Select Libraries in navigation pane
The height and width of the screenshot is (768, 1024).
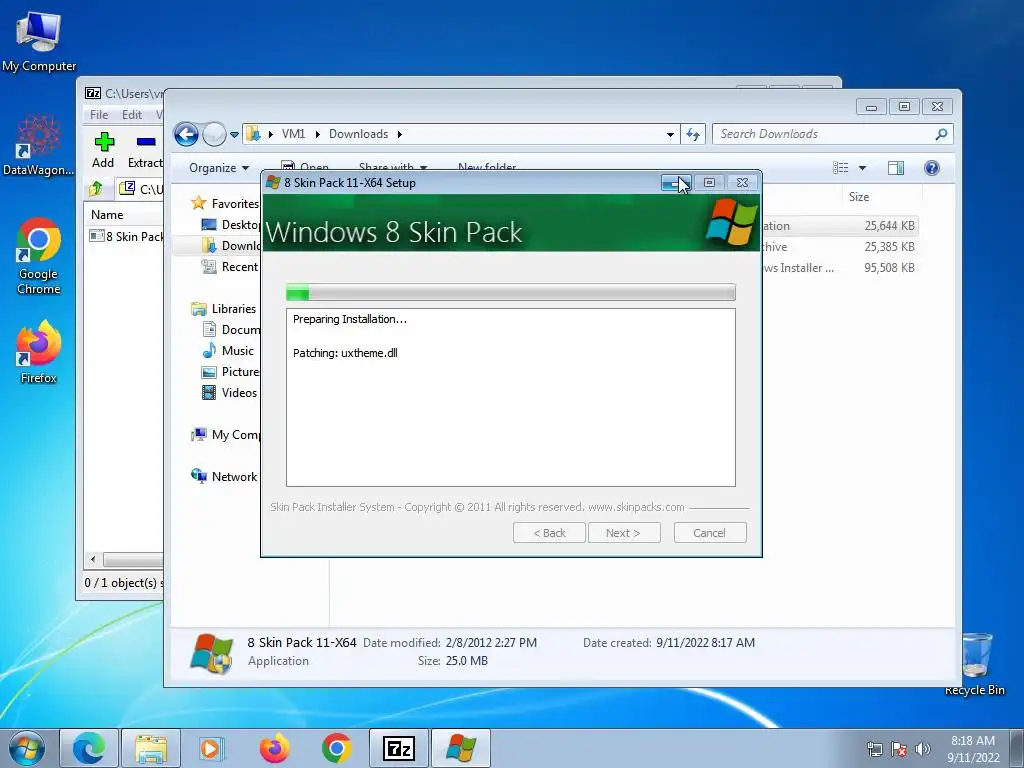223,309
